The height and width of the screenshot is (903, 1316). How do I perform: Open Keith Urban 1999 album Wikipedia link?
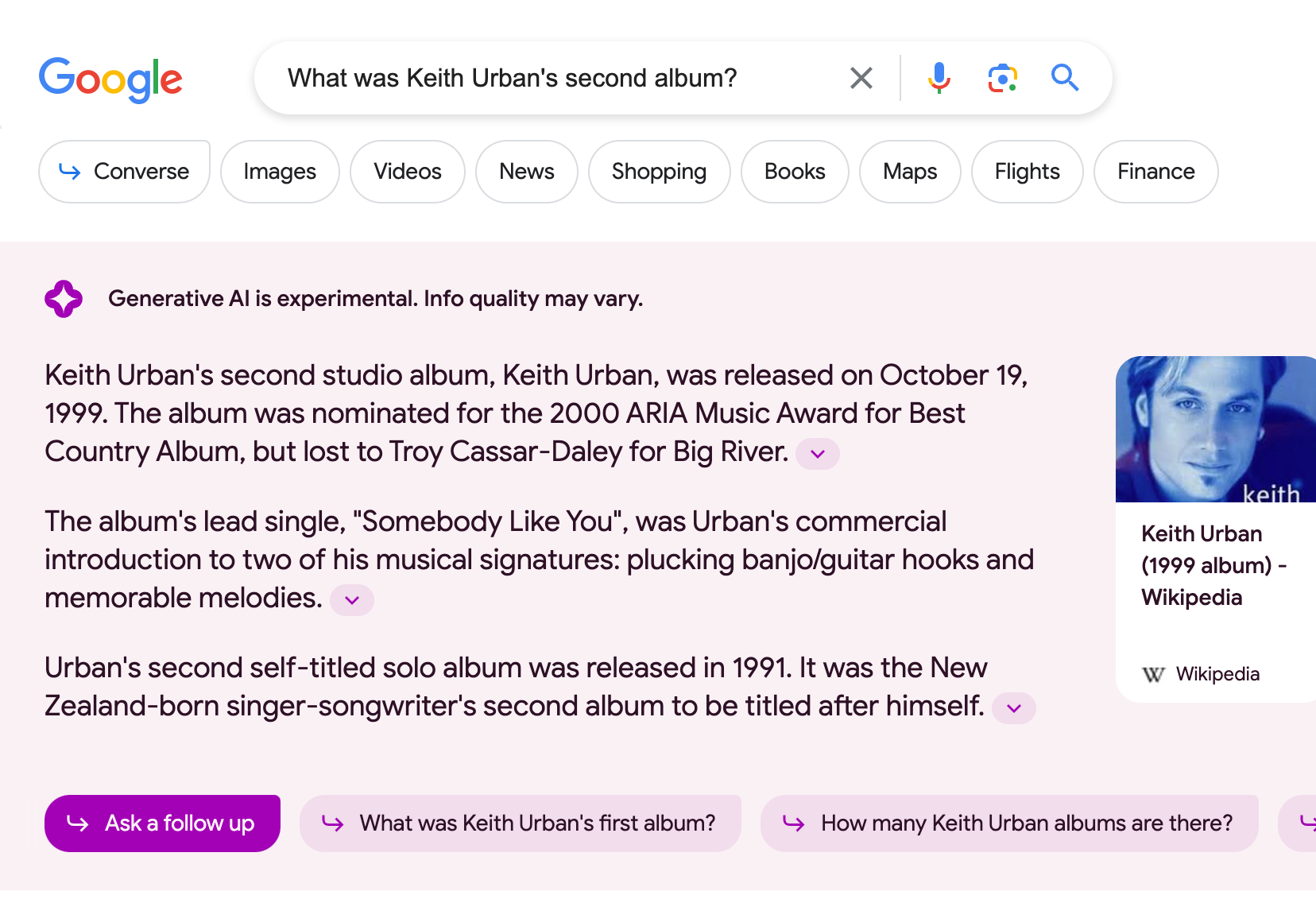(1213, 565)
